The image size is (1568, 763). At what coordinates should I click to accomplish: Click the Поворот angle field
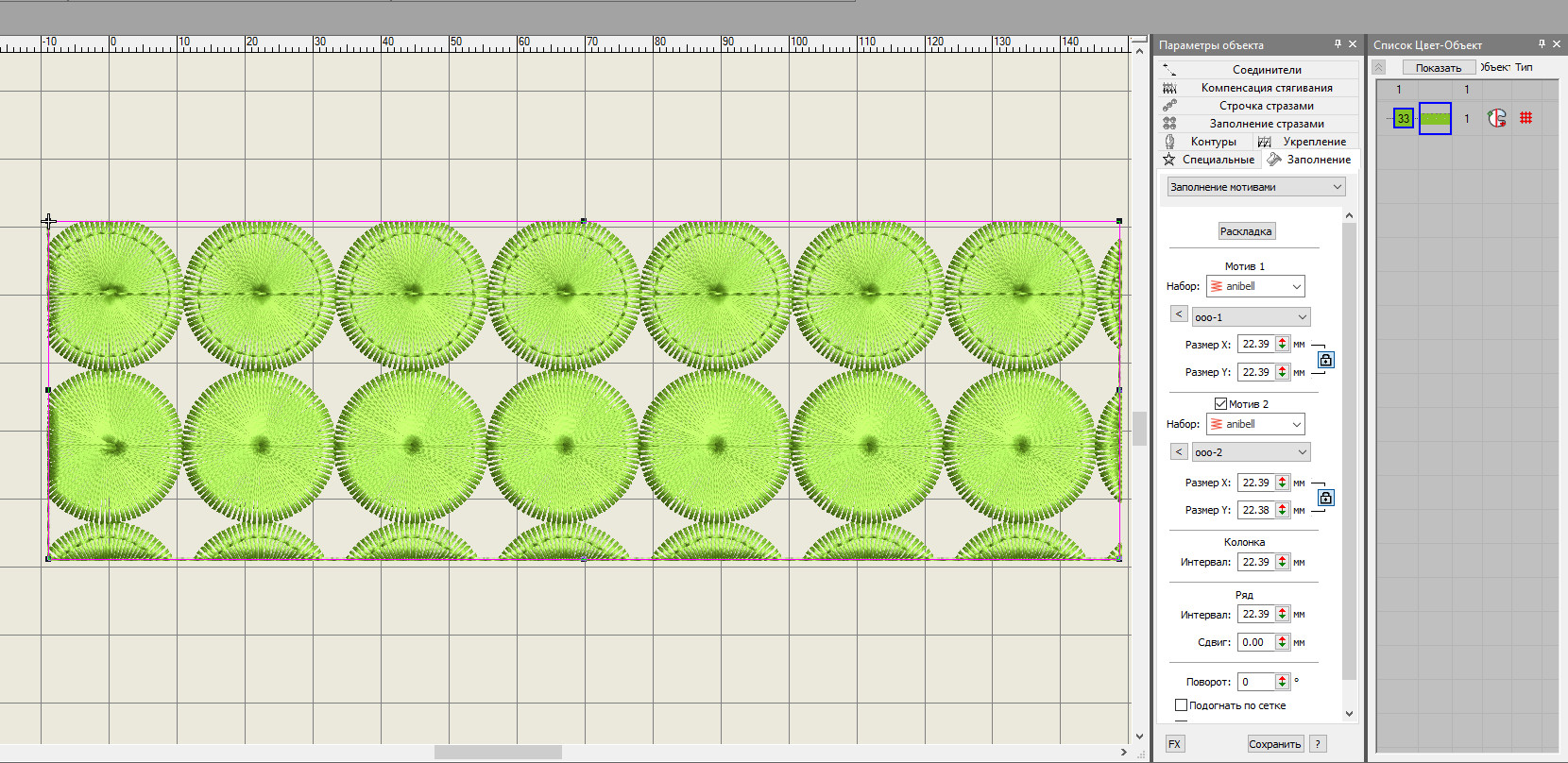pyautogui.click(x=1256, y=682)
